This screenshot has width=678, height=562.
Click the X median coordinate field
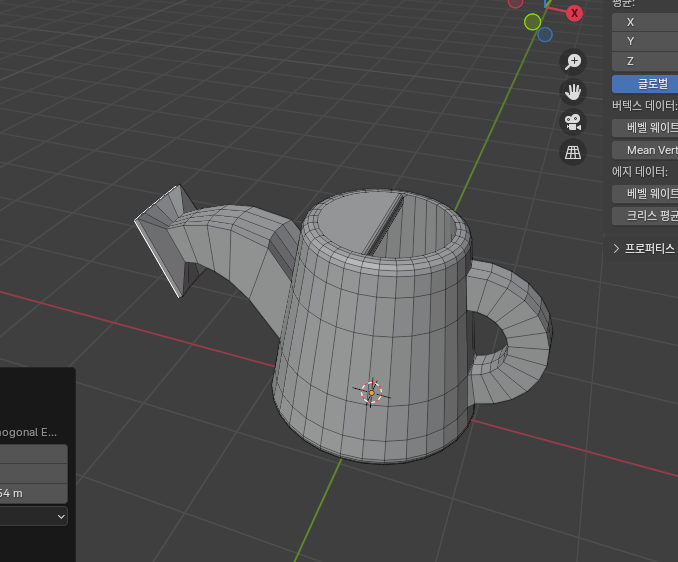coord(645,22)
